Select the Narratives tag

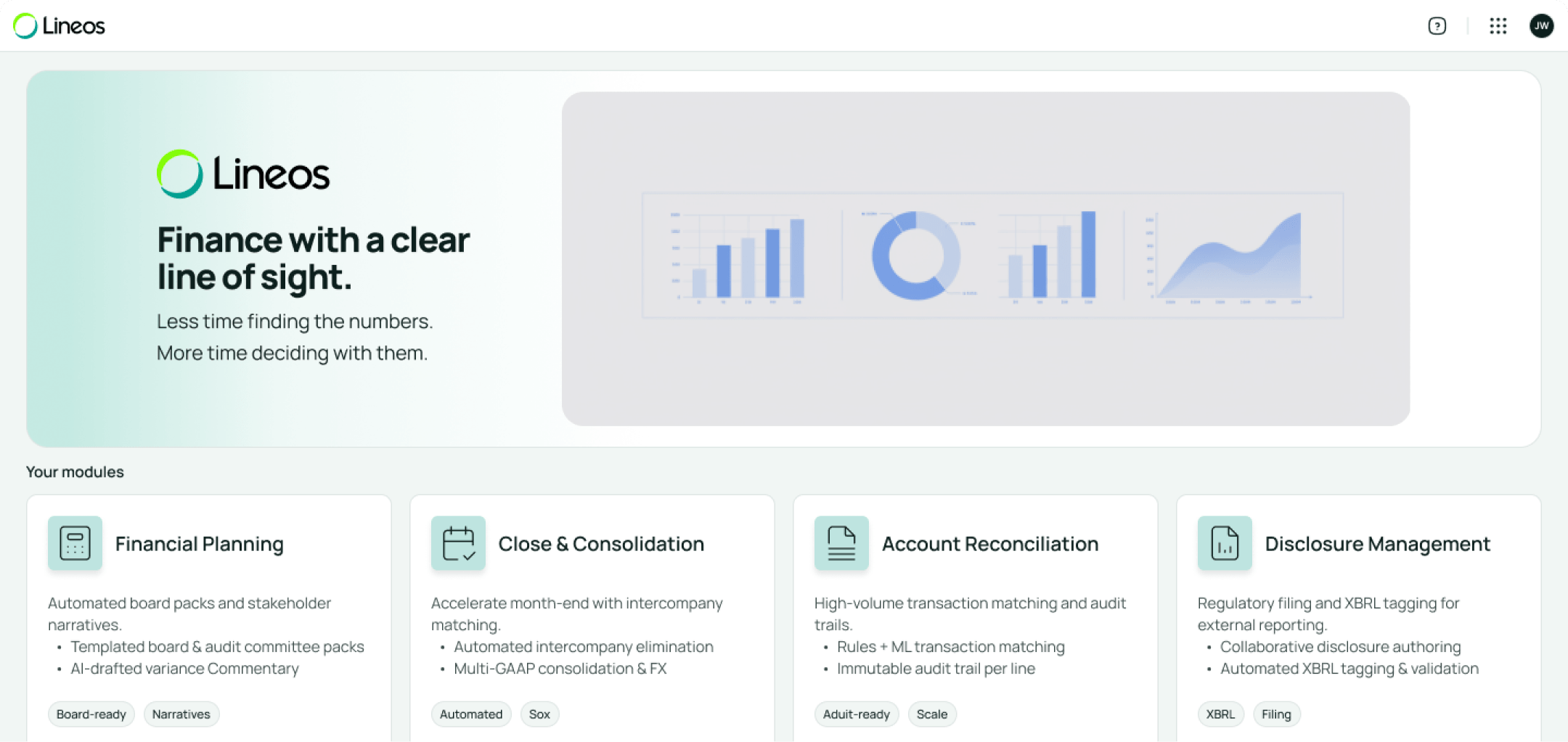coord(181,714)
